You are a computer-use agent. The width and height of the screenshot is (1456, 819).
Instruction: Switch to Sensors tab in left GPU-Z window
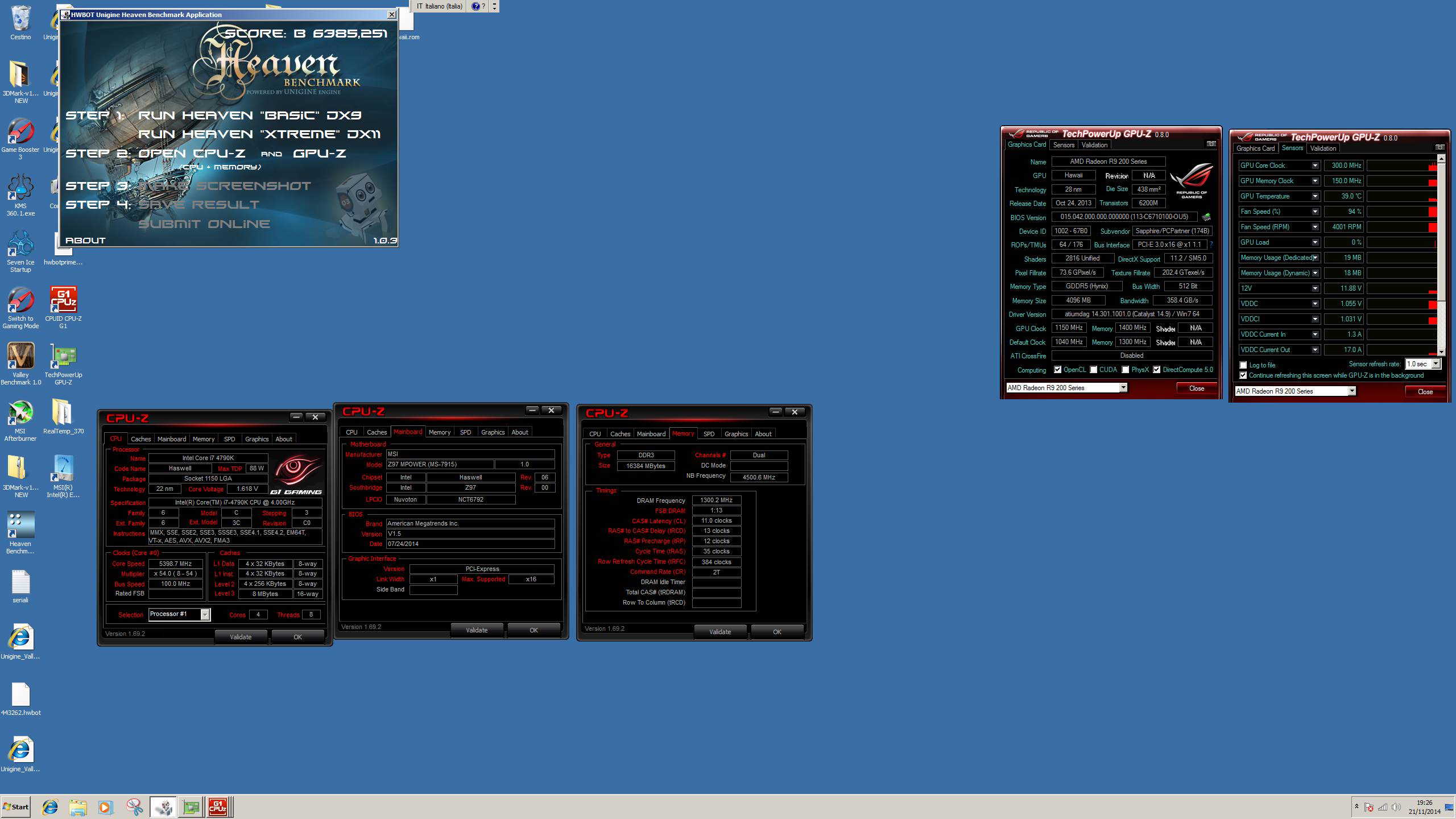pyautogui.click(x=1064, y=145)
